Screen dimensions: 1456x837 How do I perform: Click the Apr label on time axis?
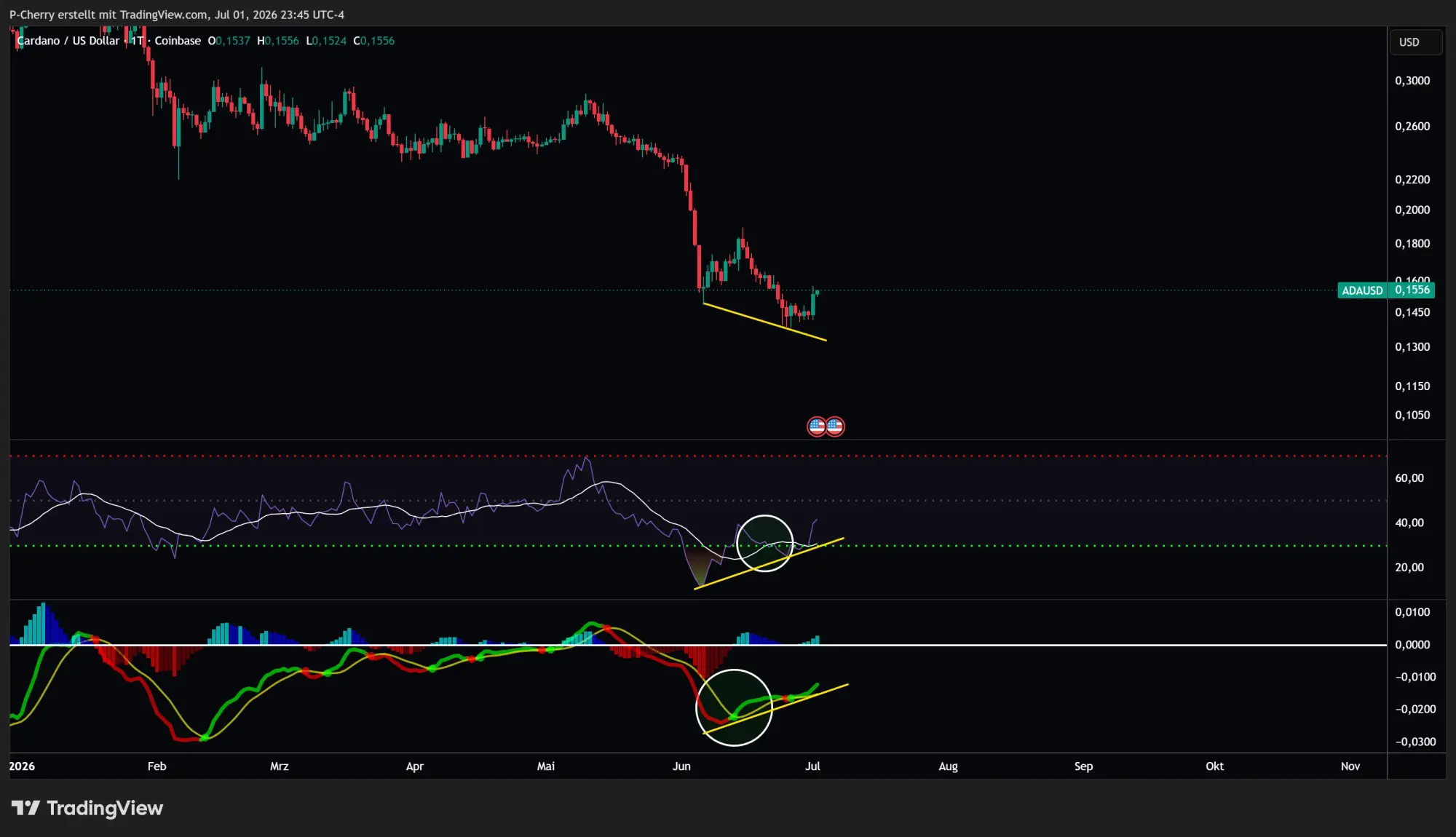tap(414, 766)
